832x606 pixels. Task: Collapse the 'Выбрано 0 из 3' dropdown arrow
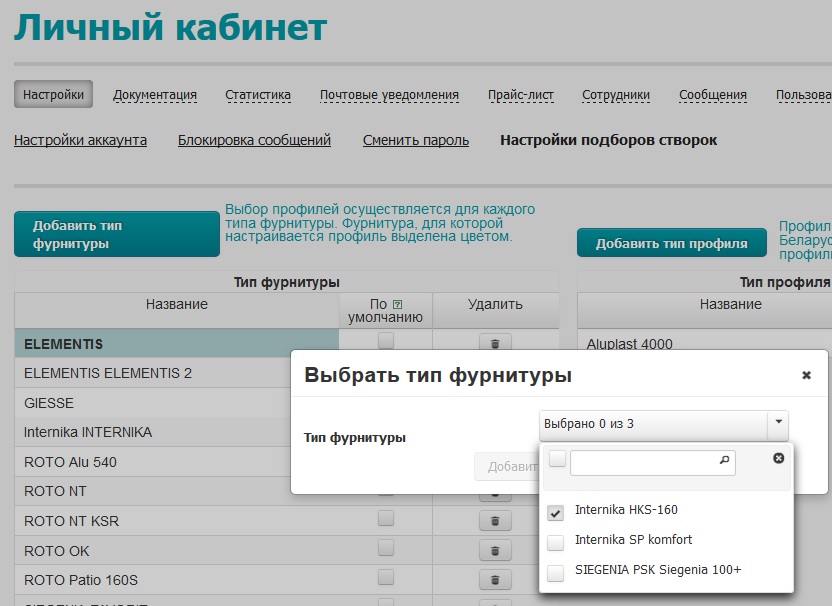coord(777,424)
